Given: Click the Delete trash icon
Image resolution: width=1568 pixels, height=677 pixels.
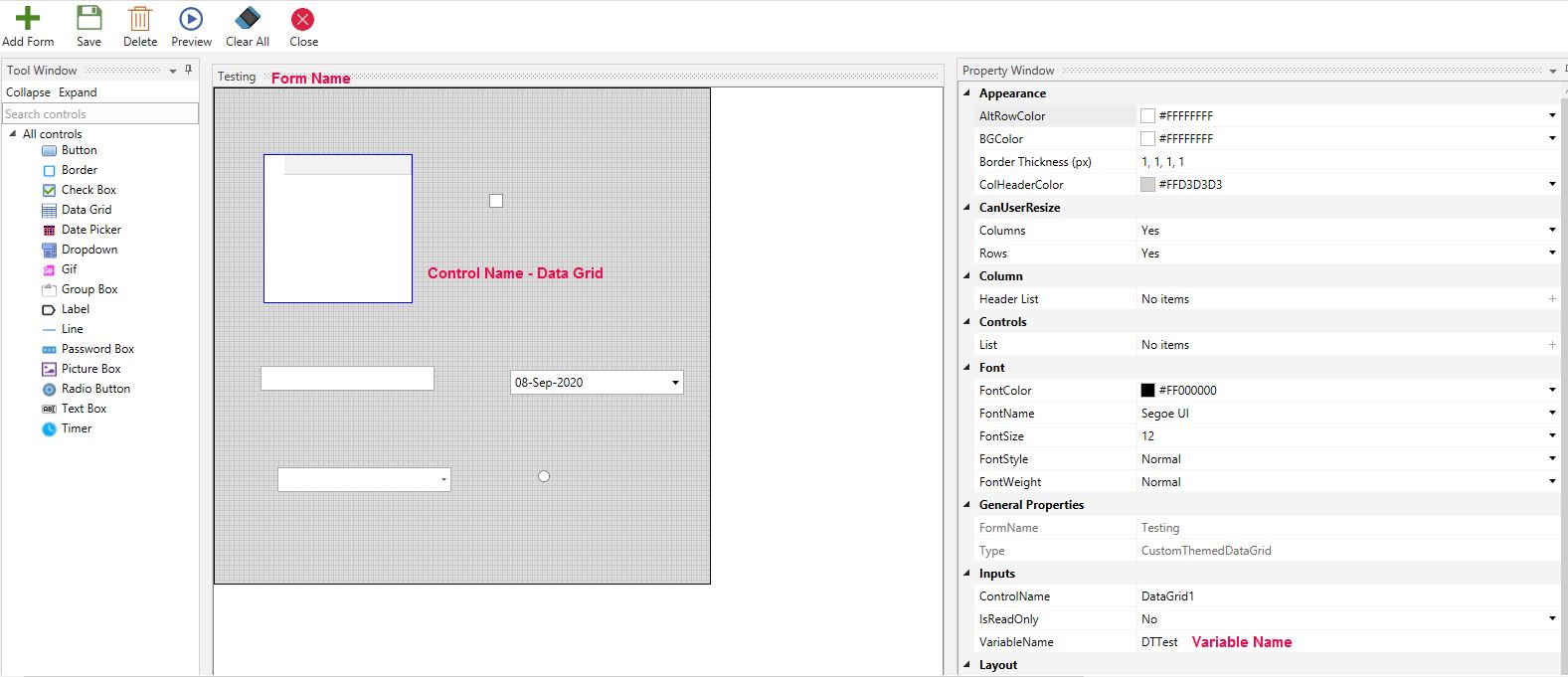Looking at the screenshot, I should click(x=140, y=19).
